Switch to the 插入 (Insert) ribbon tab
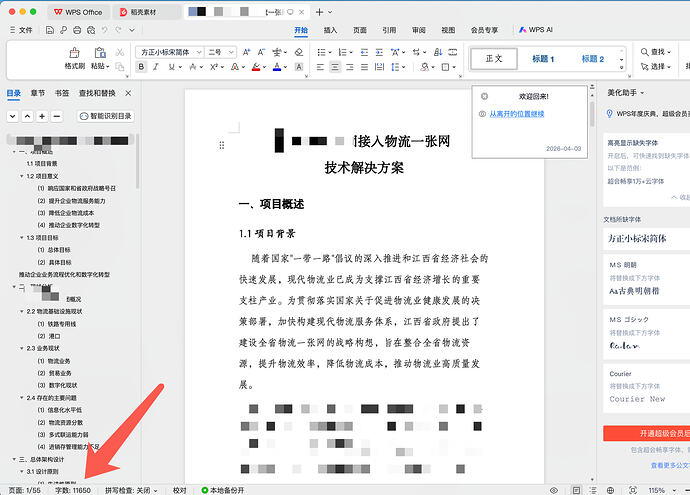This screenshot has width=690, height=495. point(330,30)
